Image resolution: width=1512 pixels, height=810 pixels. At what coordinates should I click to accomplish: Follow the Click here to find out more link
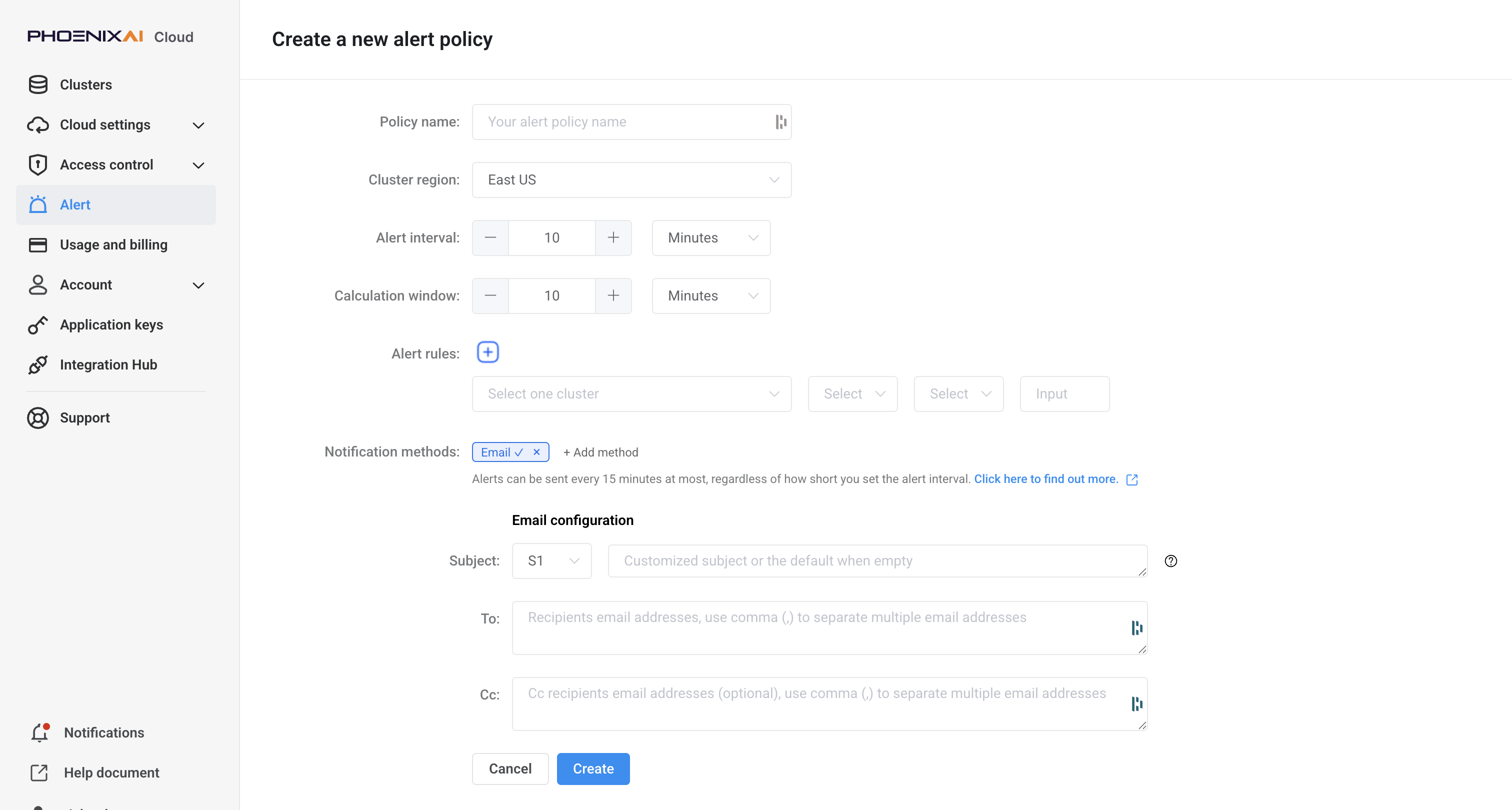click(1046, 478)
